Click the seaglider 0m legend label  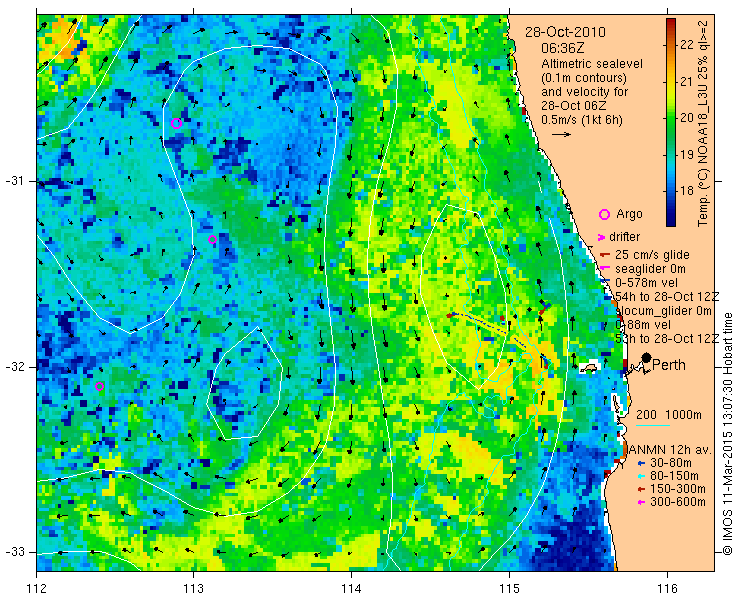[x=648, y=269]
